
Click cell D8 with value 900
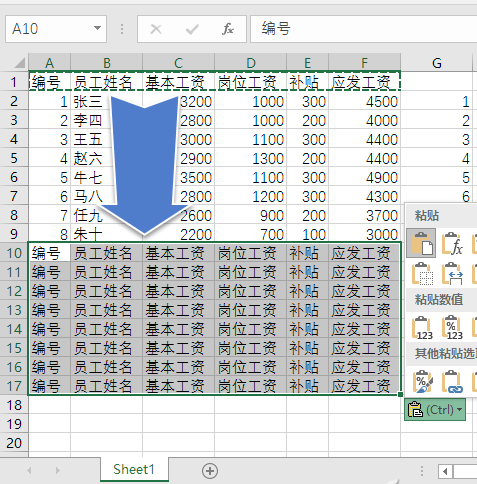point(251,215)
